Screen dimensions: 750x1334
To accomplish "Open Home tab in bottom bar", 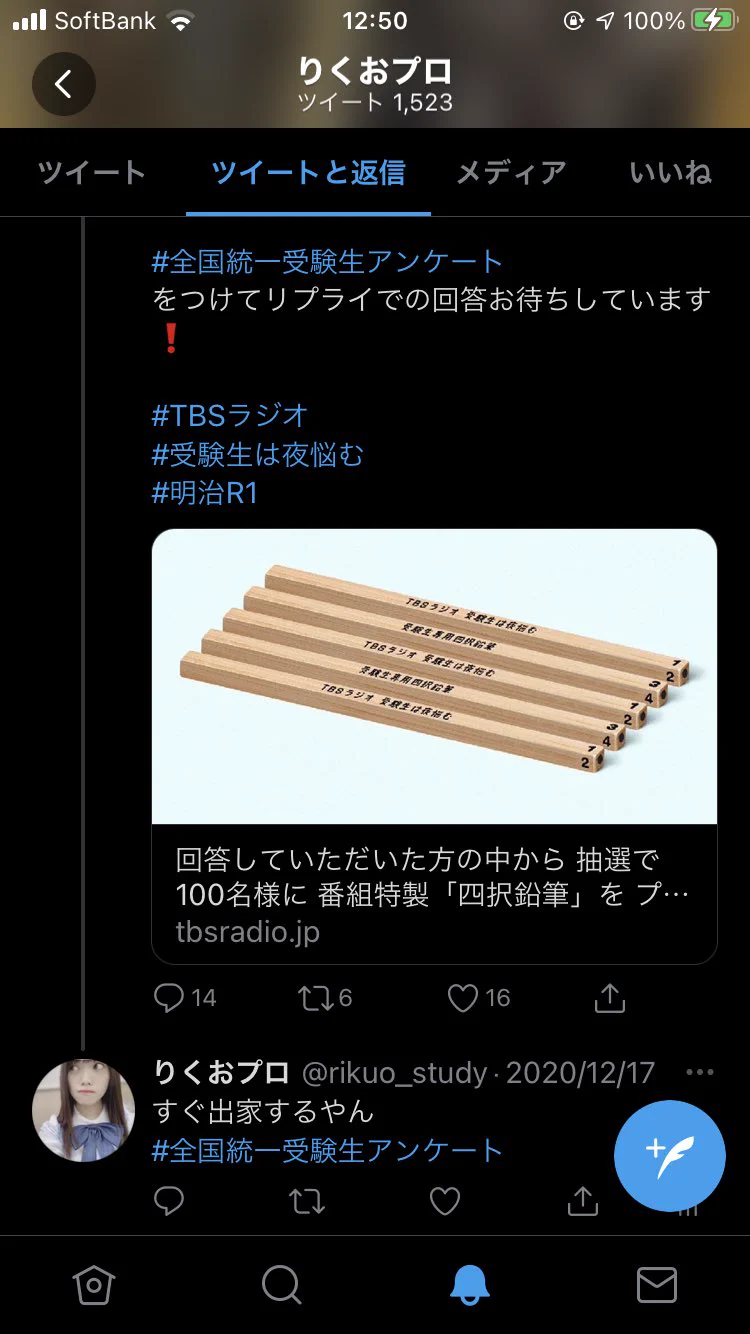I will point(93,1285).
